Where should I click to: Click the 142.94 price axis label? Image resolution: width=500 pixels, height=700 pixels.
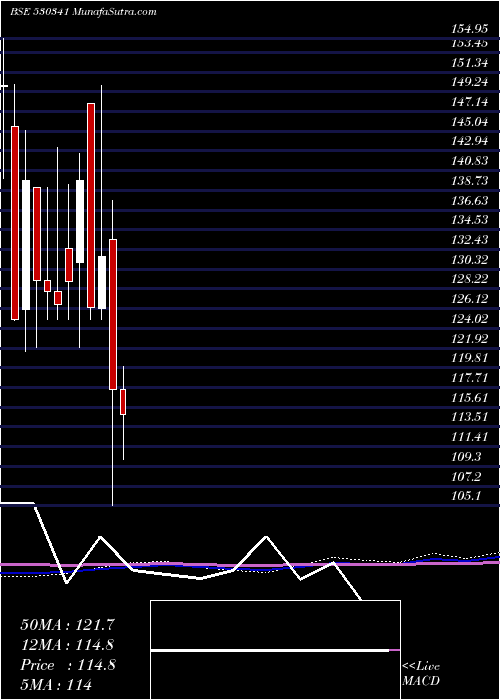click(470, 141)
